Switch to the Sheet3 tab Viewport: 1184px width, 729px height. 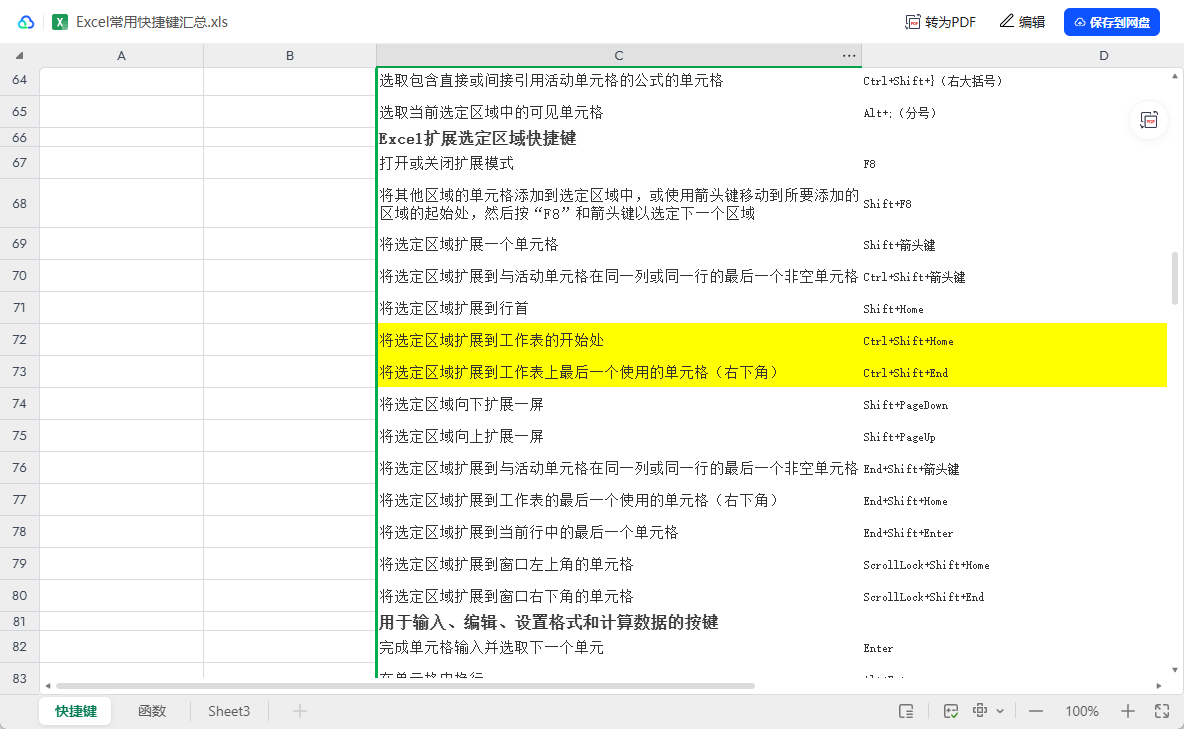229,711
